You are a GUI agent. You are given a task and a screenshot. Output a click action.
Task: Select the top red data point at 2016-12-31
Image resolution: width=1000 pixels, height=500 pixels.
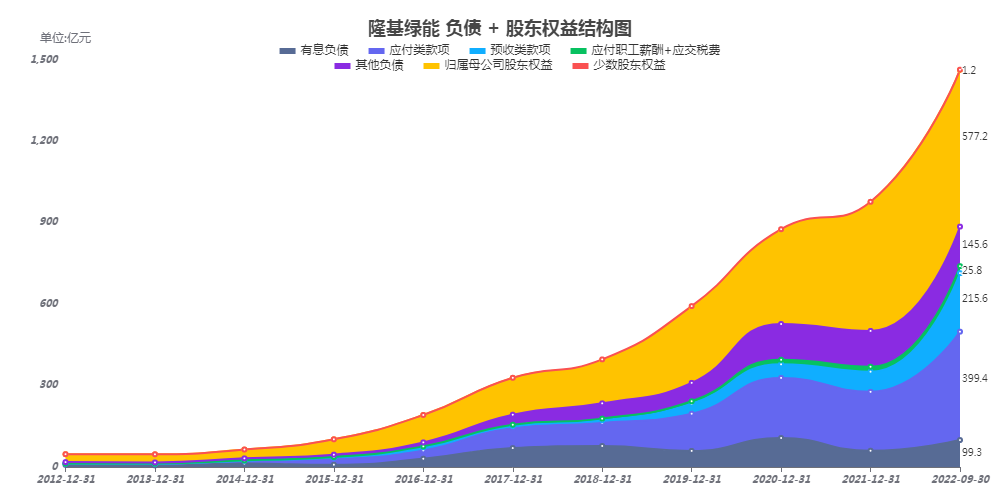(x=423, y=415)
